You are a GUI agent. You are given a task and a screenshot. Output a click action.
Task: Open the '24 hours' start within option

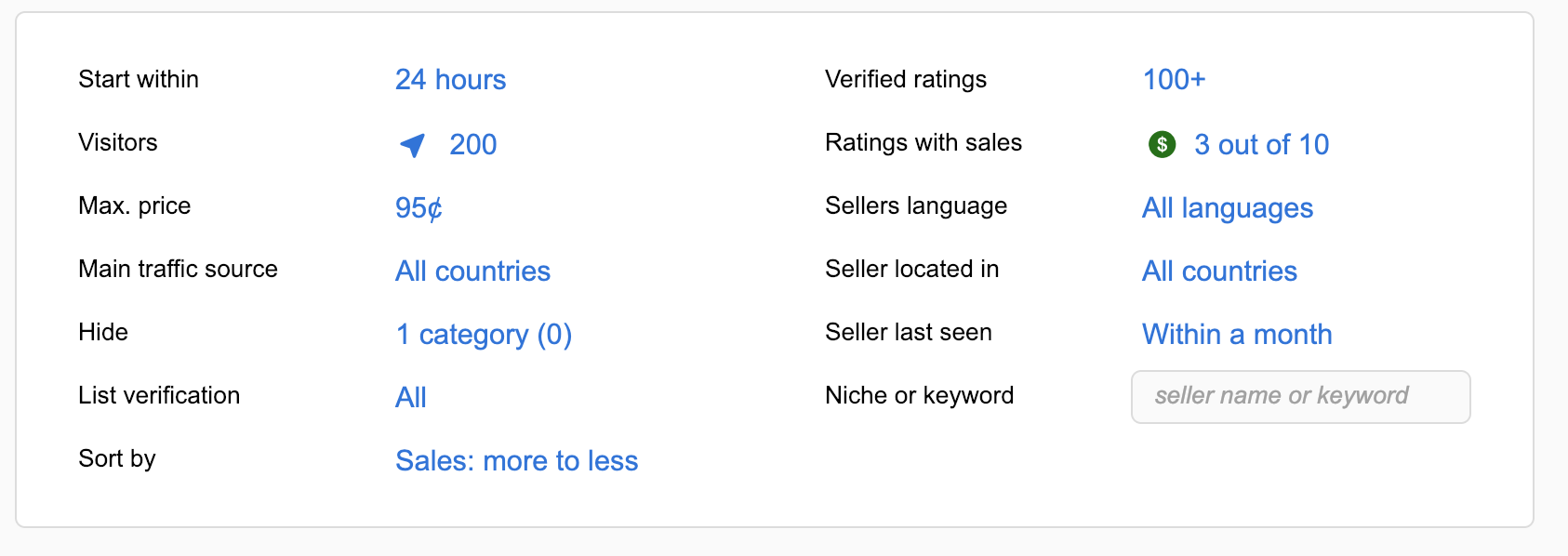tap(451, 80)
